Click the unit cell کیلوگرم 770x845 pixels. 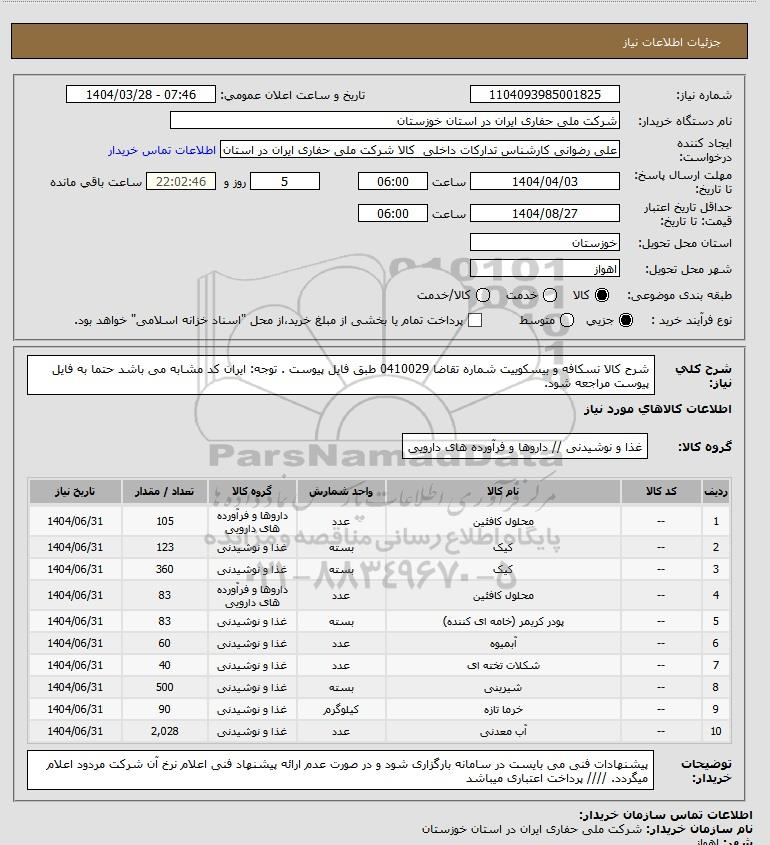(x=341, y=709)
